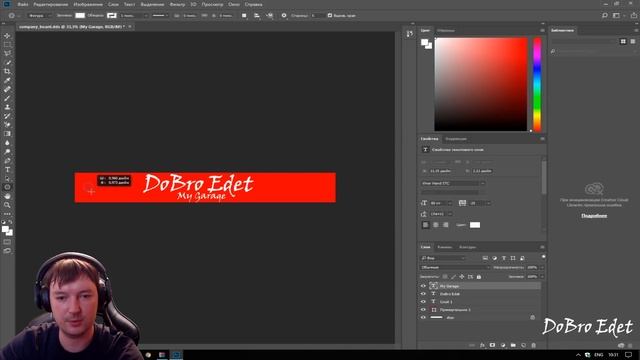Open path operations in options bar
The height and width of the screenshot is (360, 640).
244,16
